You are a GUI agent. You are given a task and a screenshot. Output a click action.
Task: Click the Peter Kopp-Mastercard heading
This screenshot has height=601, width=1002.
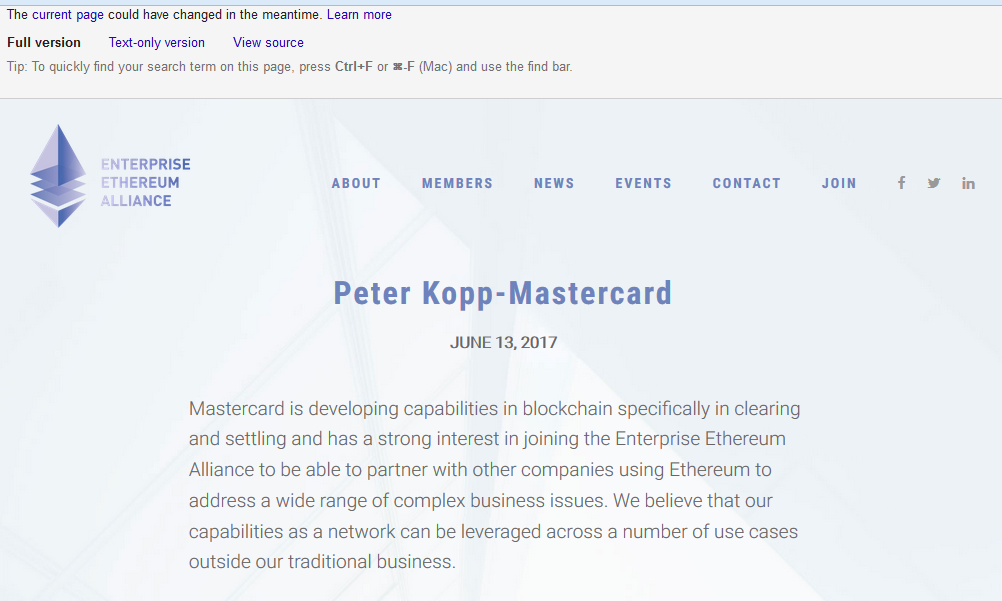(503, 293)
